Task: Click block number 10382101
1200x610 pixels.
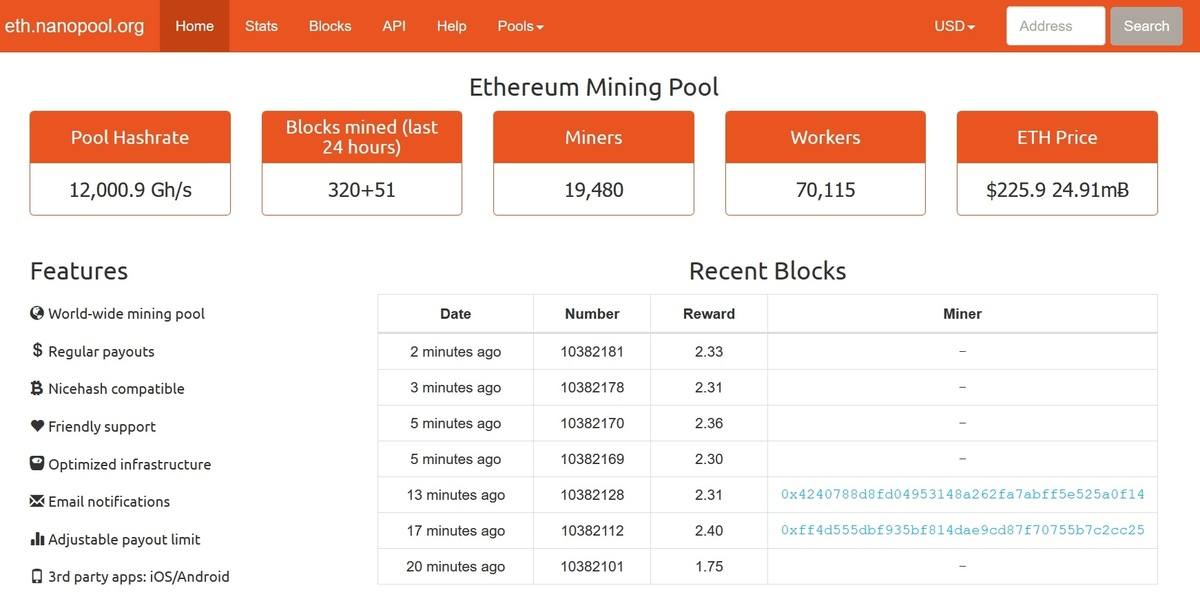Action: click(592, 566)
